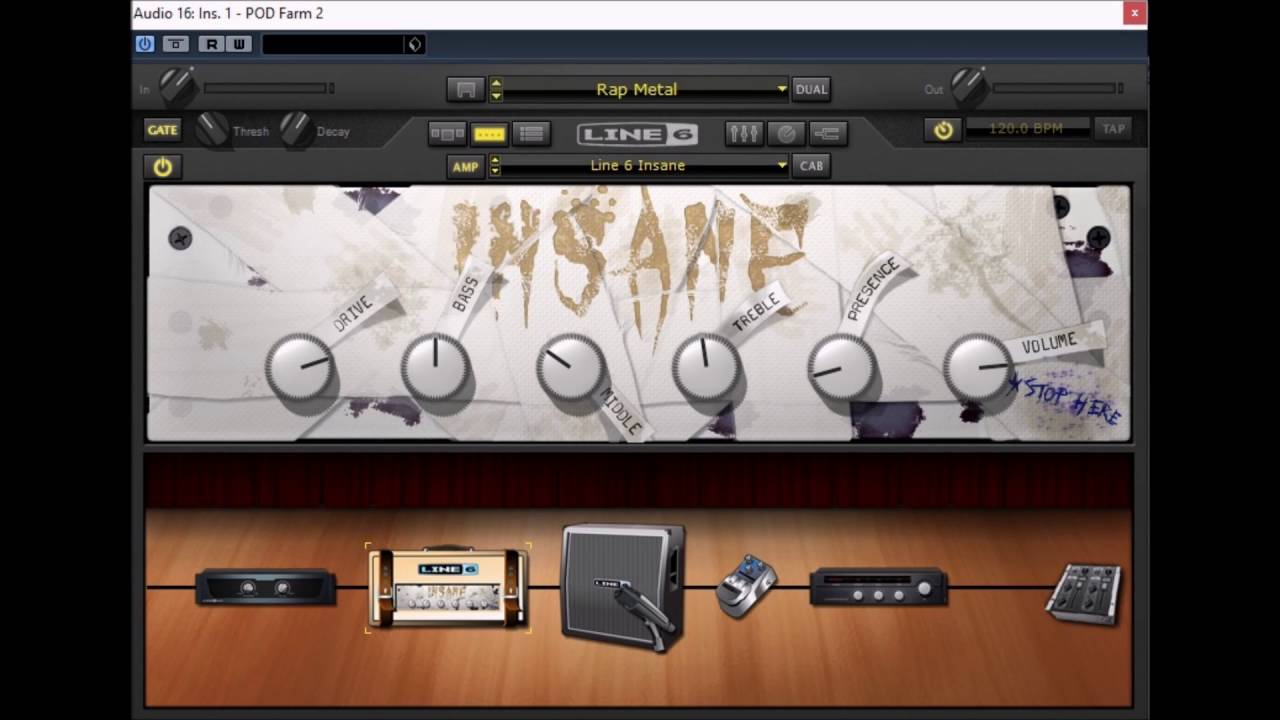Close the POD Farm 2 window
The width and height of the screenshot is (1280, 720).
pos(1134,13)
